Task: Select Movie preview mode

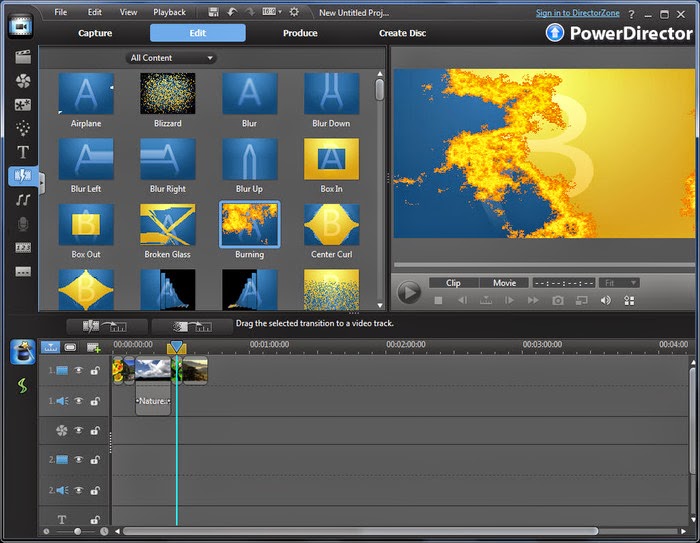Action: (x=504, y=283)
